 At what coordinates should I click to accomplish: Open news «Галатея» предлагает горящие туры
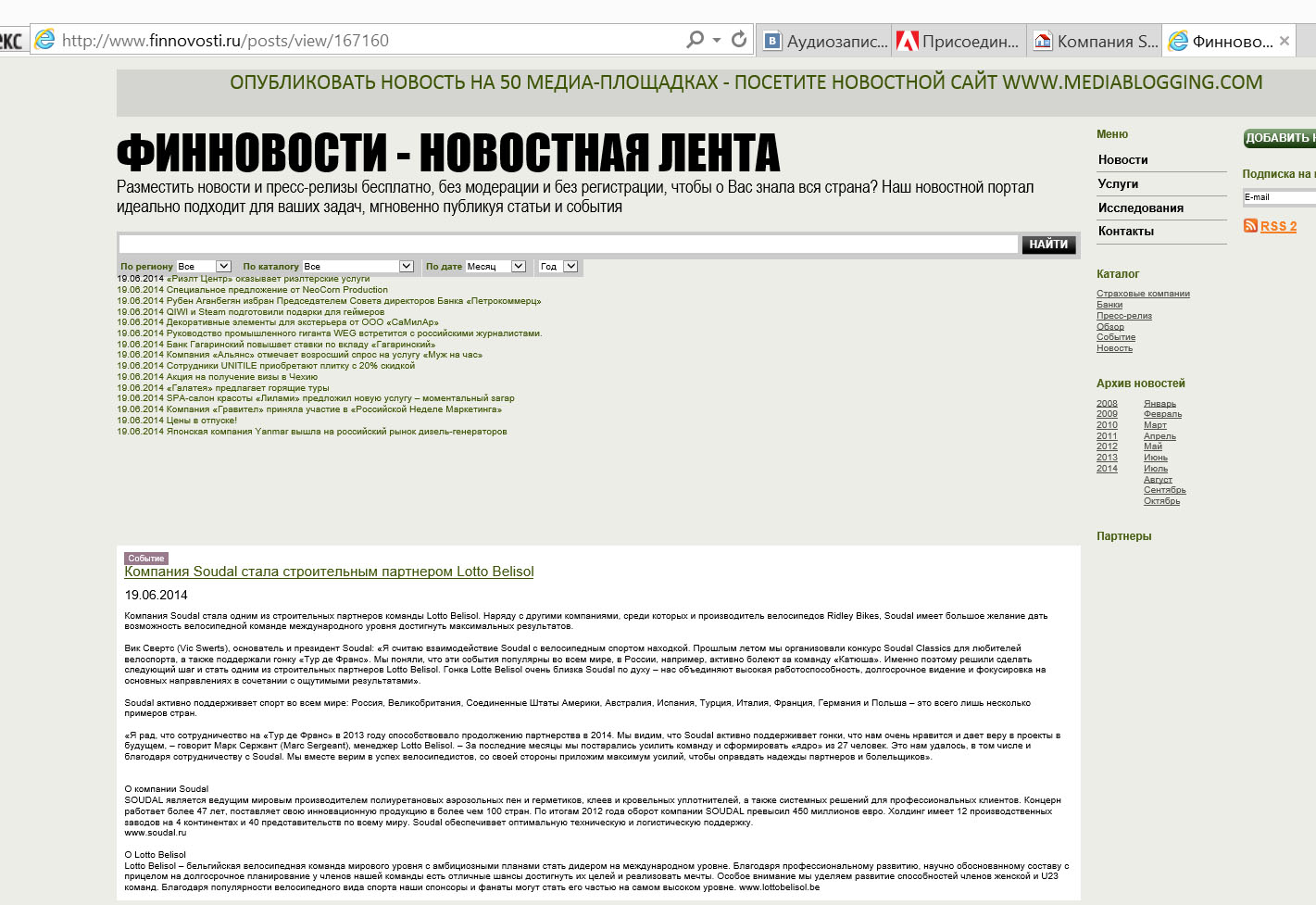coord(247,387)
